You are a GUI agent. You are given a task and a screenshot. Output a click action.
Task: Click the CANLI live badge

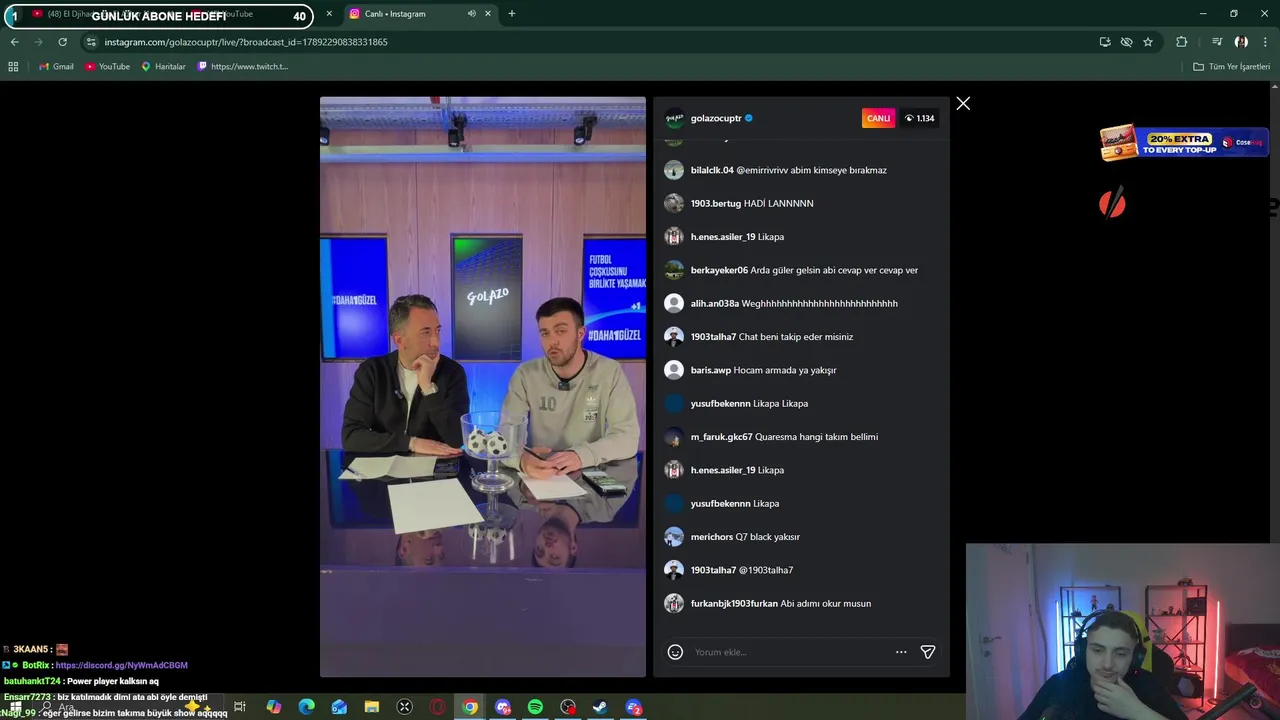pyautogui.click(x=878, y=118)
